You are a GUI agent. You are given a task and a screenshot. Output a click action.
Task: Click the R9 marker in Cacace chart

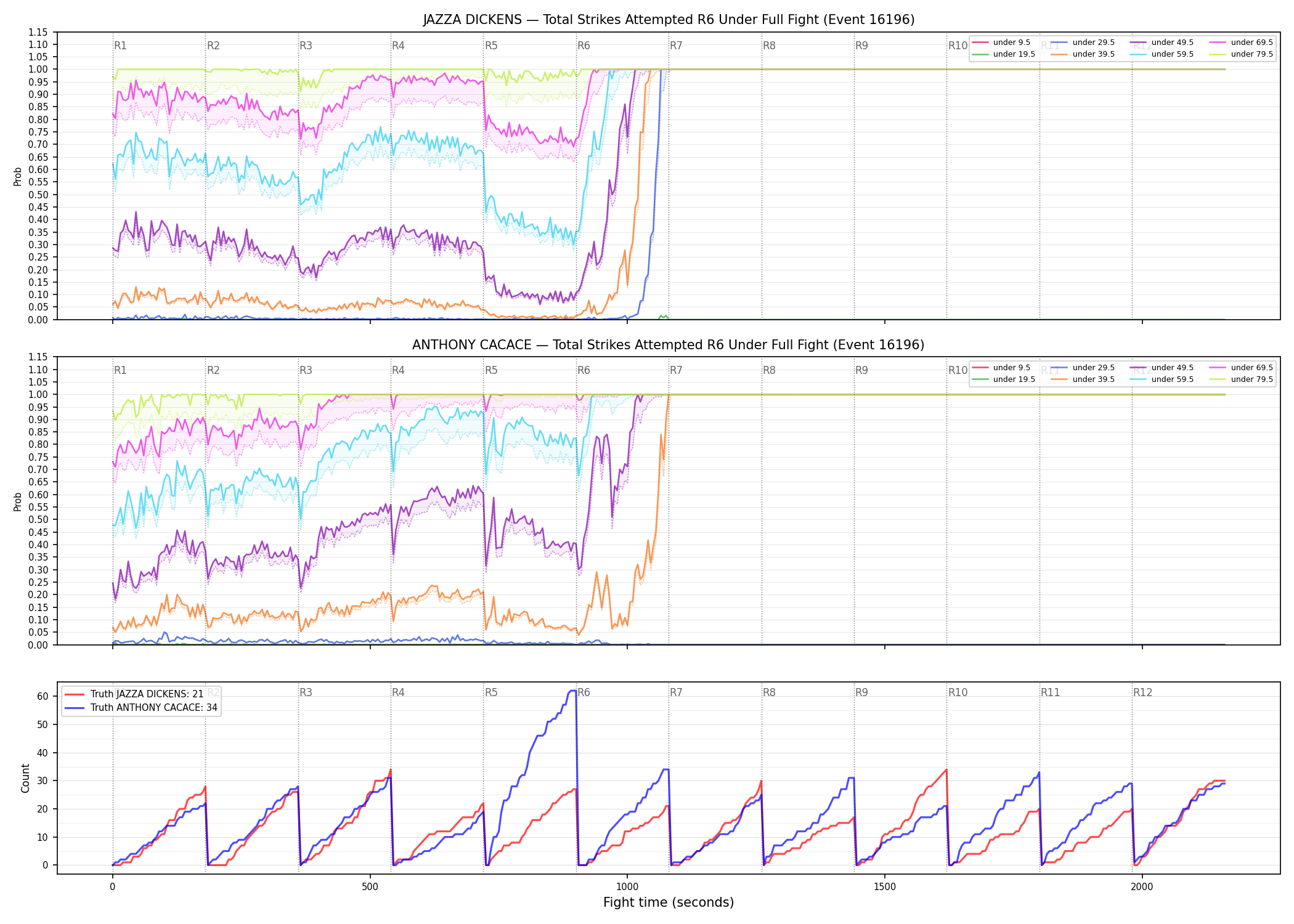click(861, 370)
